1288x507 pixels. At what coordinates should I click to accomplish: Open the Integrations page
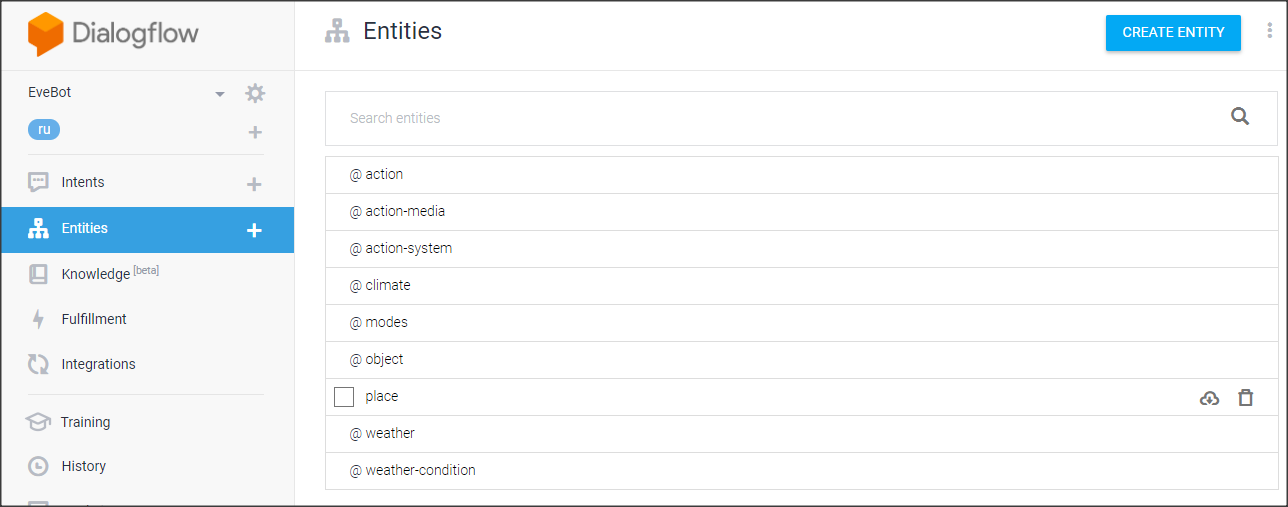(x=98, y=364)
